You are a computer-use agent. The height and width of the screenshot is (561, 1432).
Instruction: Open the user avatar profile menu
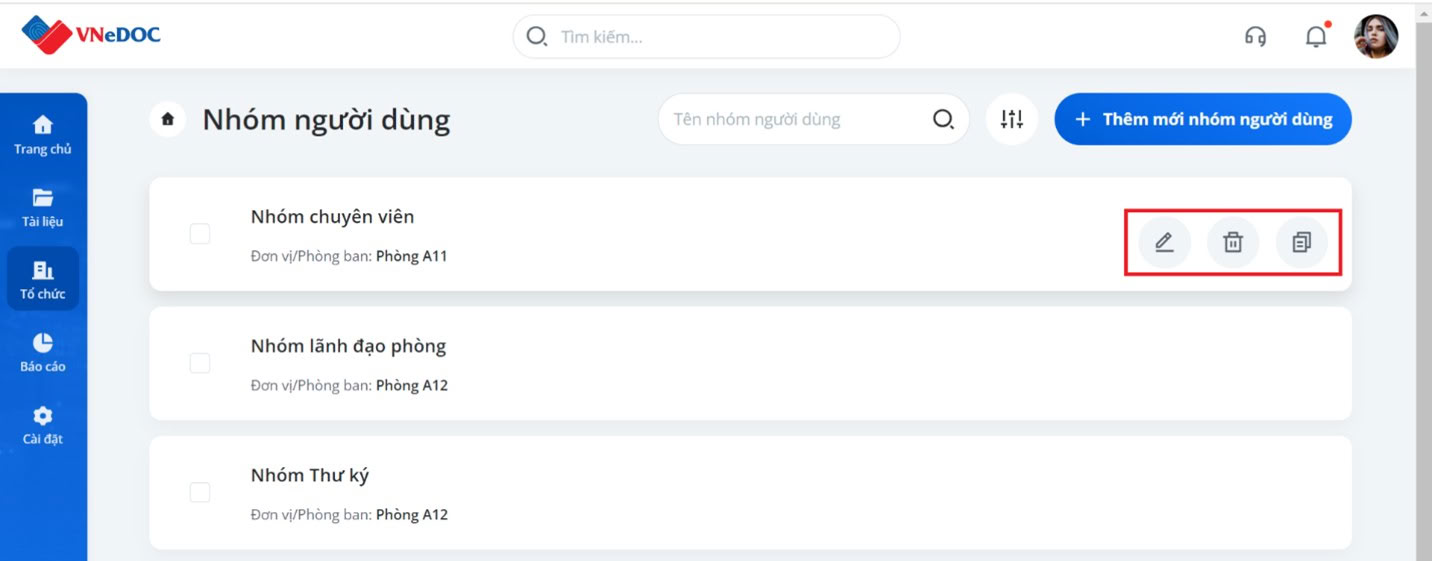click(x=1376, y=37)
